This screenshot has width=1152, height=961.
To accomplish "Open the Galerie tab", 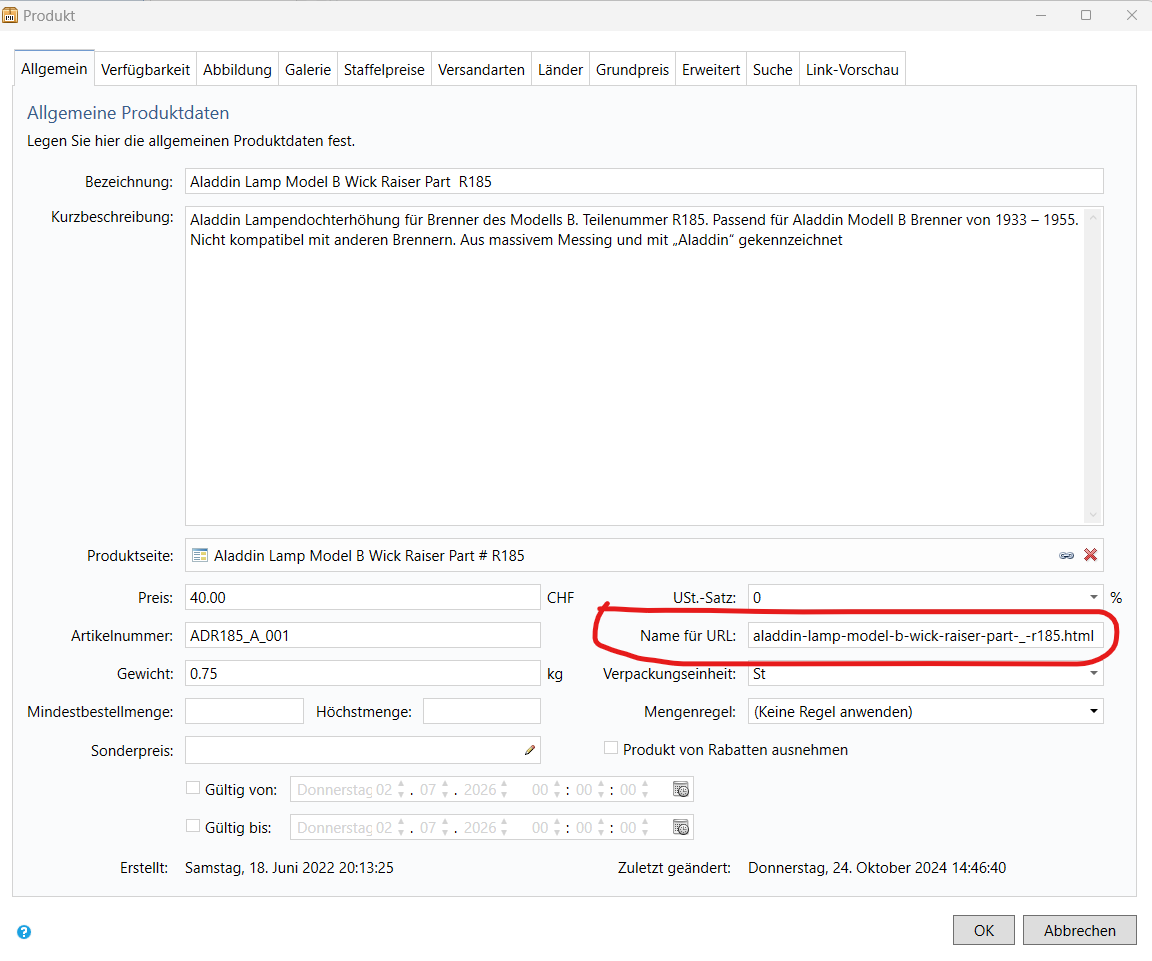I will (308, 70).
